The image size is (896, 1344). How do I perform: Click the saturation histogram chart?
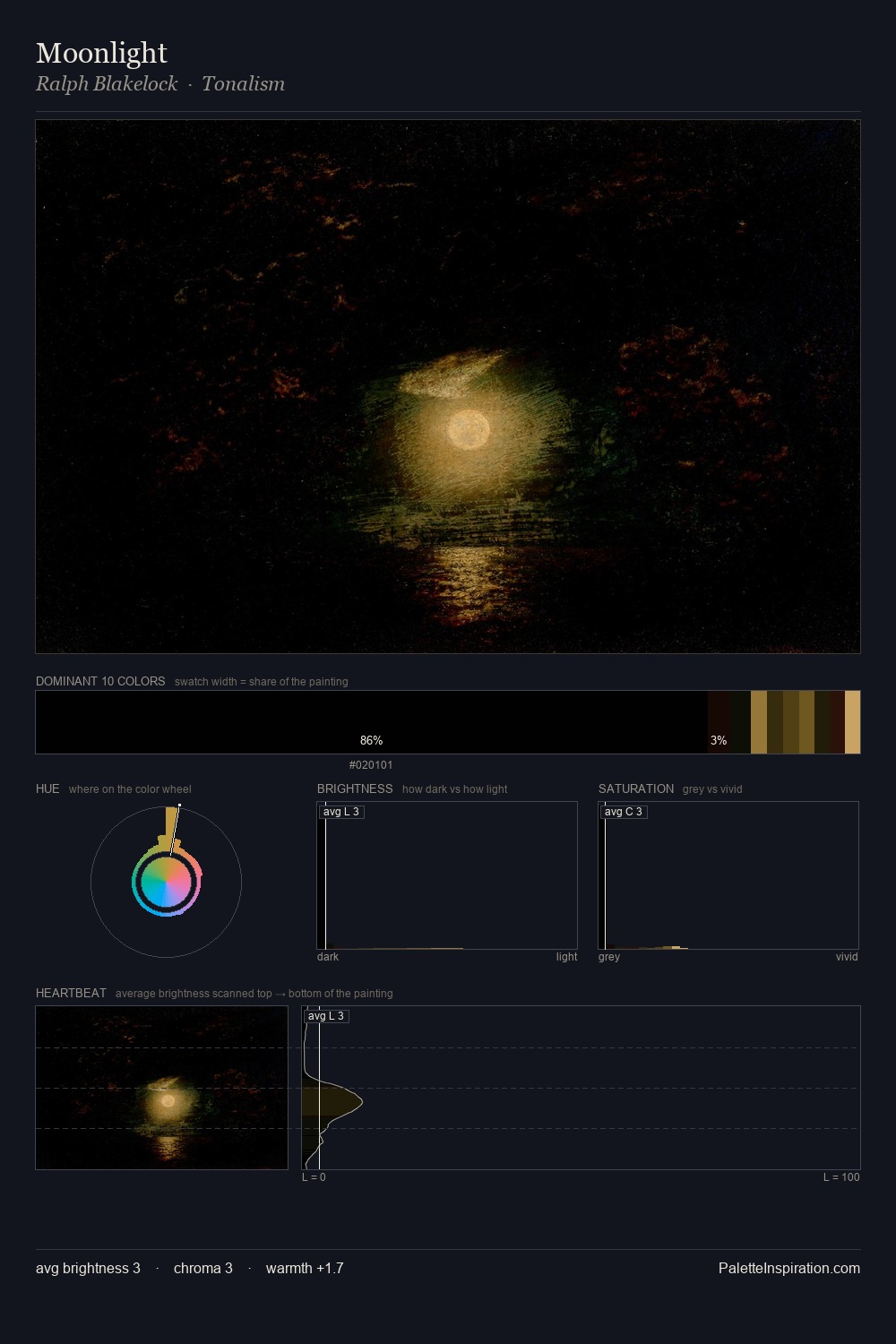click(728, 875)
